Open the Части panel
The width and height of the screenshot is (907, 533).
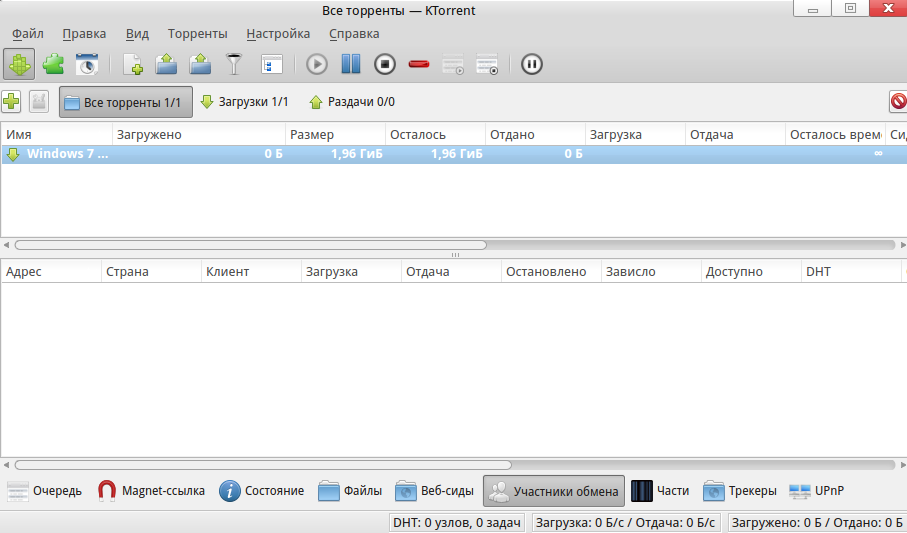[x=661, y=491]
